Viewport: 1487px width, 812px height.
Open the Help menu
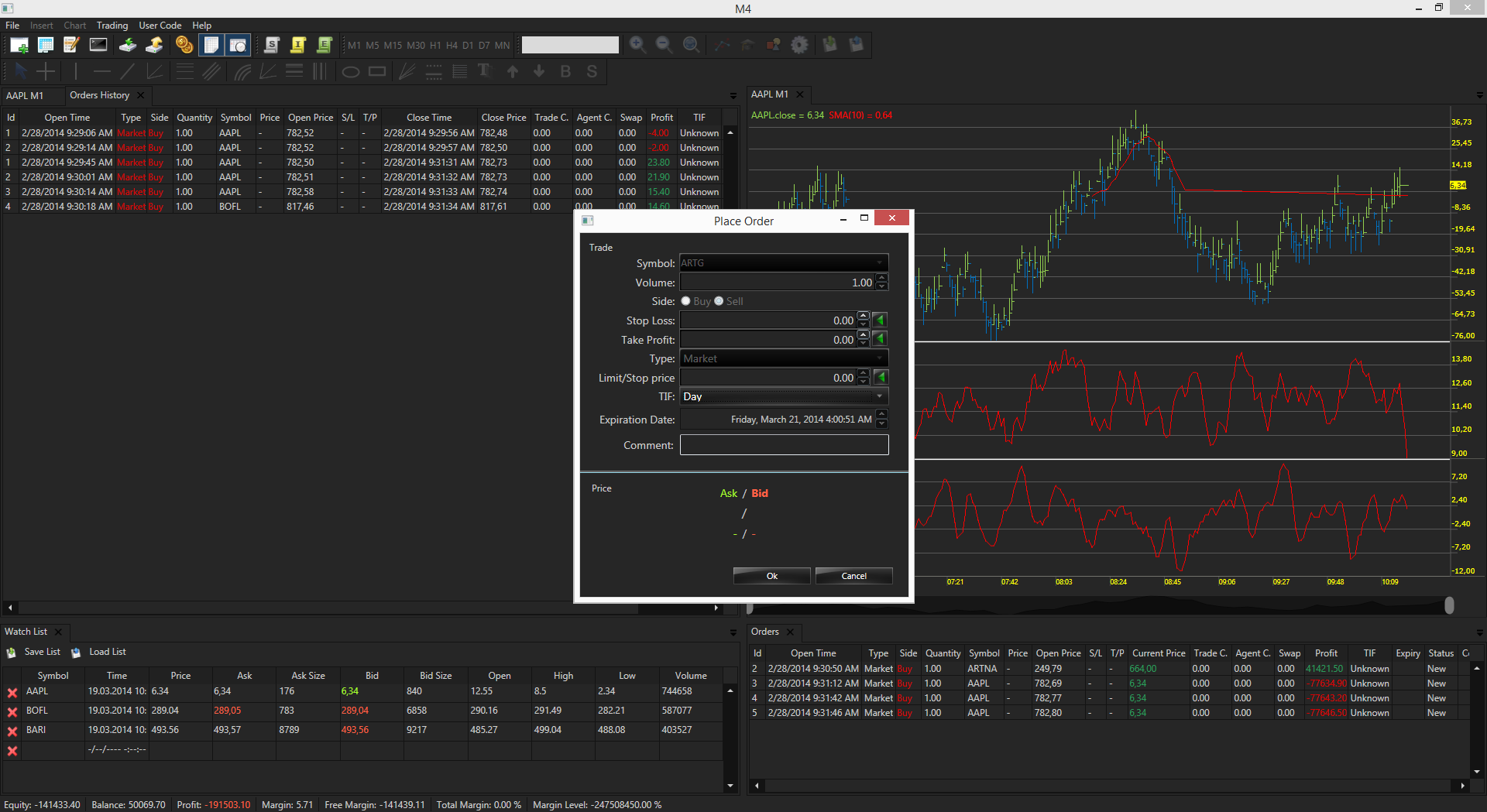(x=201, y=26)
